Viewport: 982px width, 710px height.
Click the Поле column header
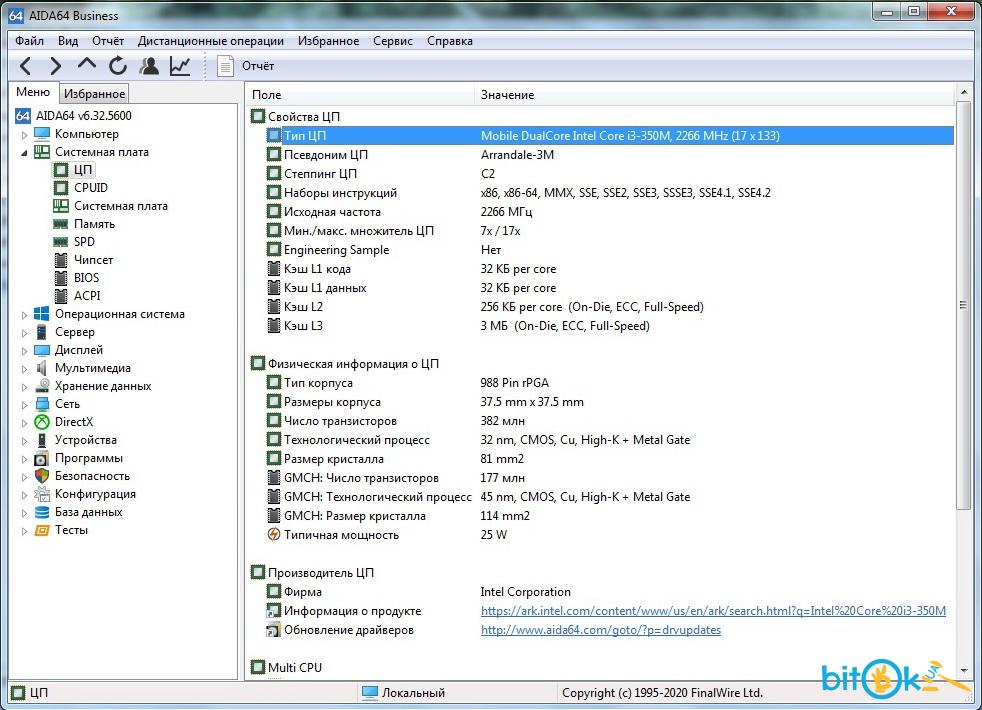coord(360,95)
